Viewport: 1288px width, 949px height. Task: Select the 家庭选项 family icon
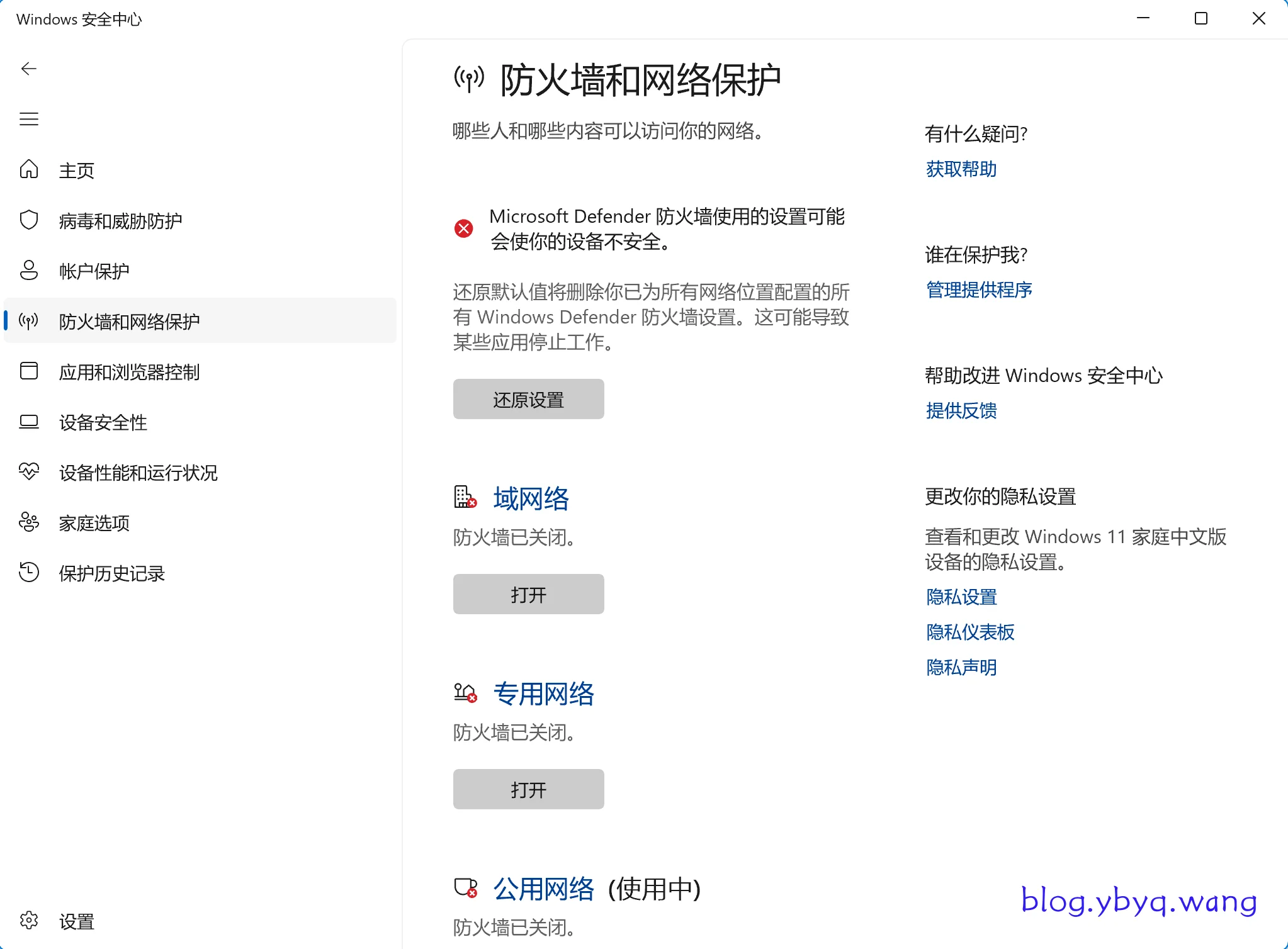tap(28, 523)
